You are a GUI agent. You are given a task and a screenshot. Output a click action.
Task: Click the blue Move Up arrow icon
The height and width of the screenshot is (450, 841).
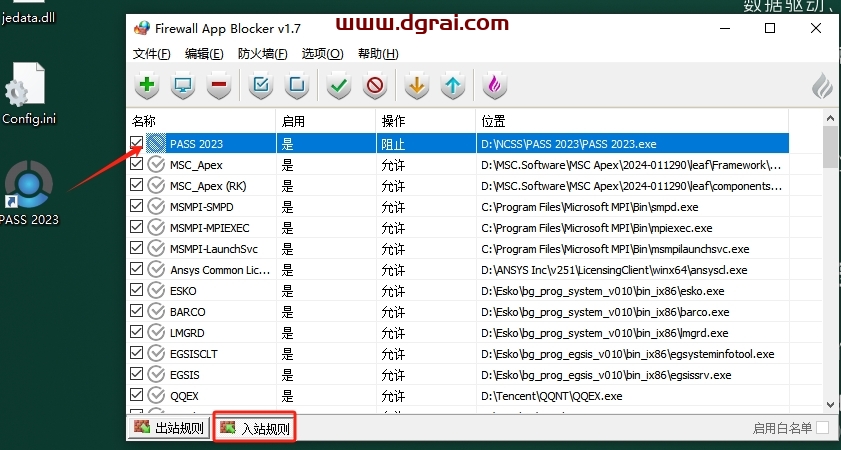(453, 85)
